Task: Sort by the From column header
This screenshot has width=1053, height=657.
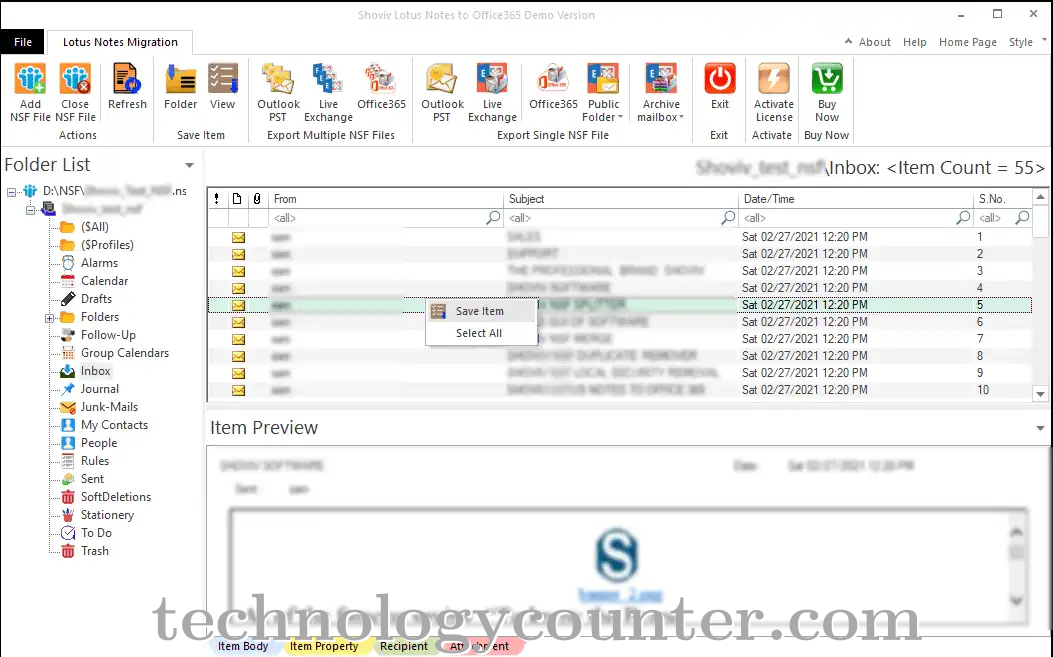Action: pyautogui.click(x=385, y=199)
